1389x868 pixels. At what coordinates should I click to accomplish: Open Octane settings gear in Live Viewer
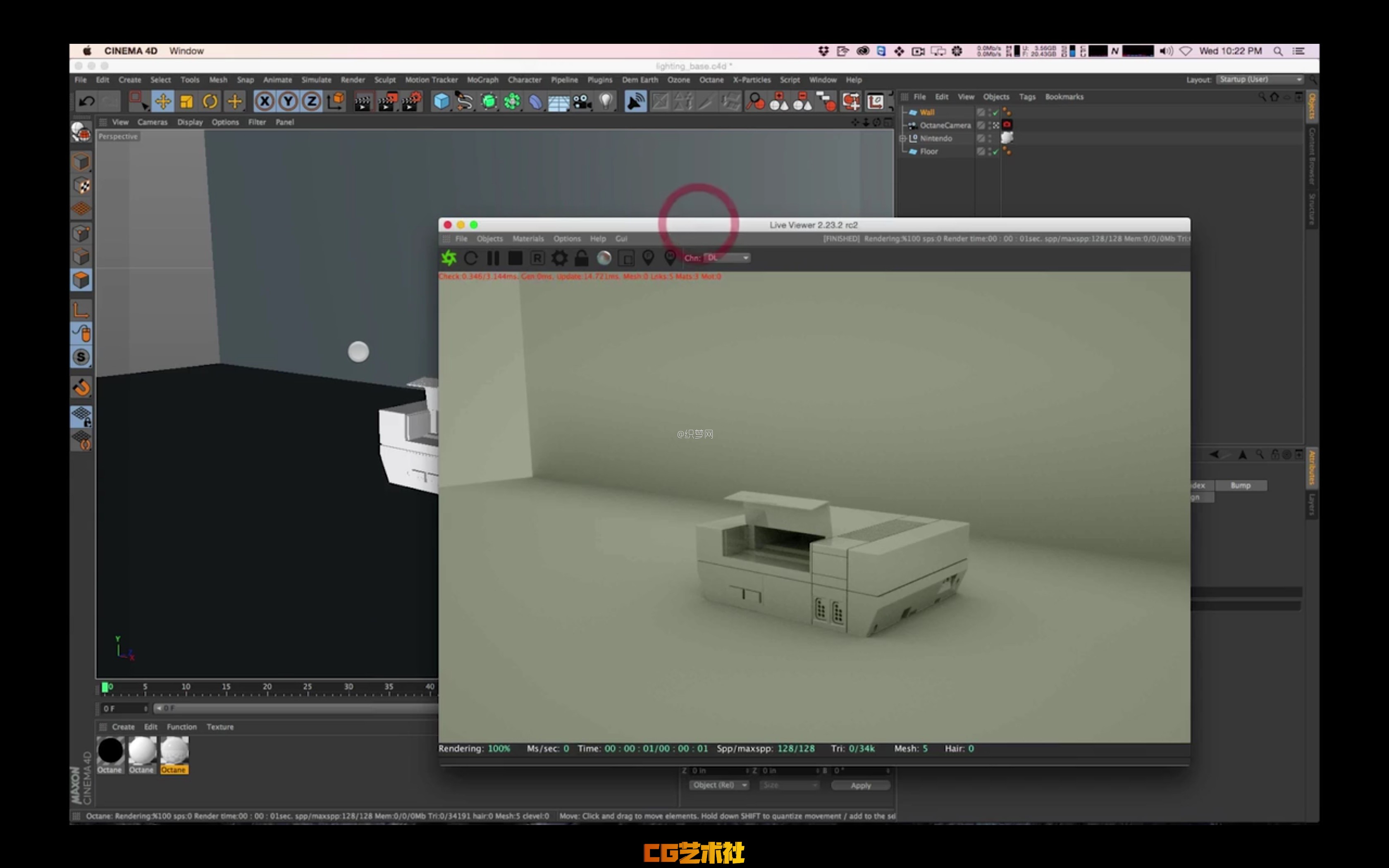click(560, 258)
